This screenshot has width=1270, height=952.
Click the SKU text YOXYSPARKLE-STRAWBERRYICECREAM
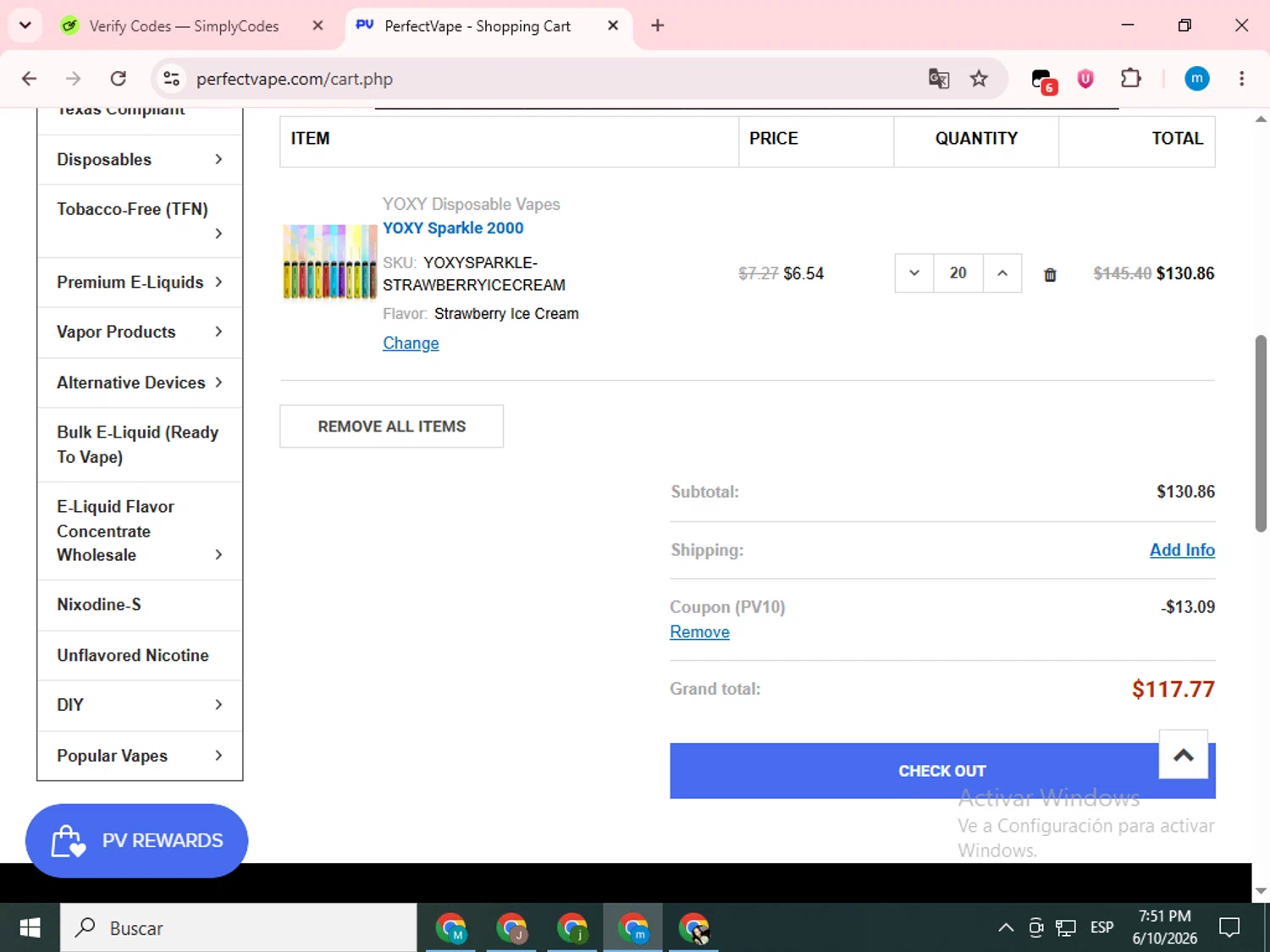coord(474,274)
